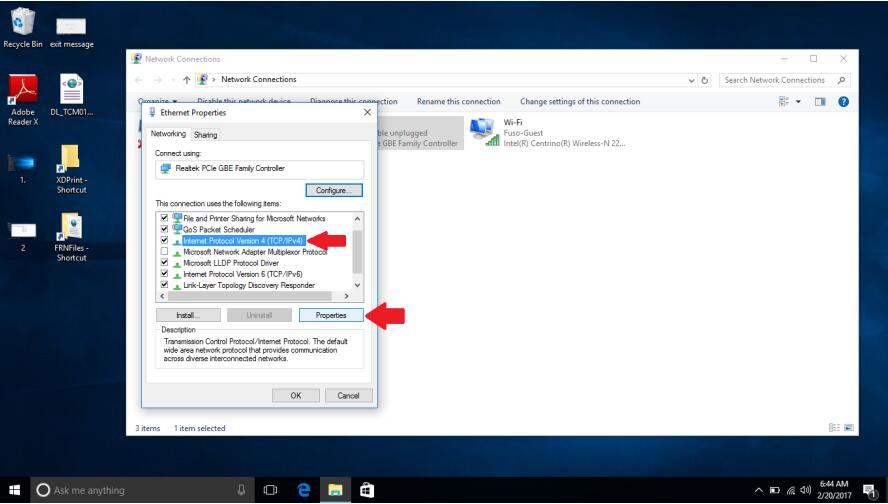Viewport: 888px width, 504px height.
Task: Close the Ethernet Properties dialog
Action: [367, 112]
